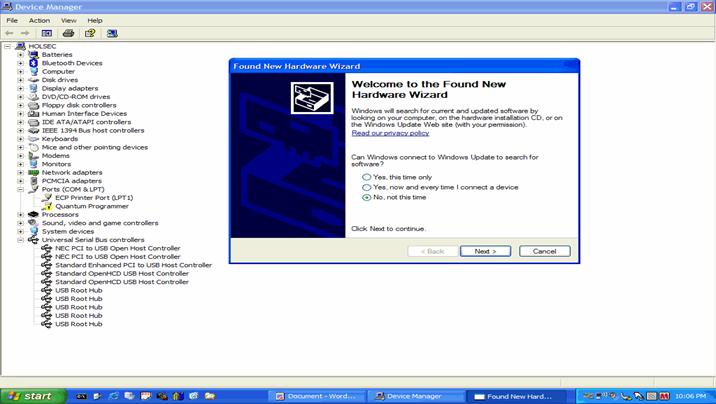The height and width of the screenshot is (404, 716).
Task: Expand the Computer node
Action: [21, 72]
